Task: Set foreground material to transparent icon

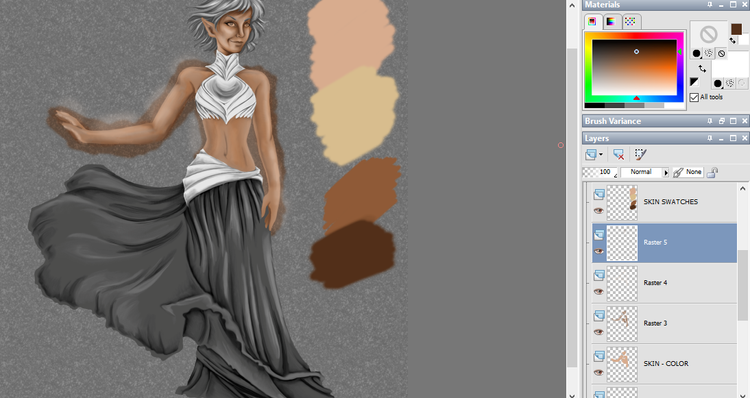Action: tap(721, 54)
